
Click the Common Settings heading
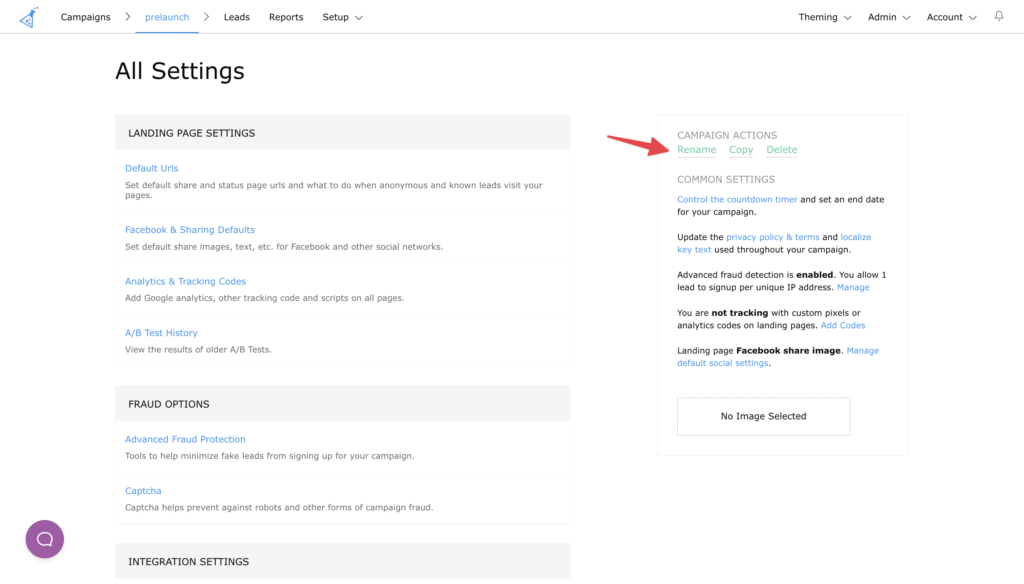click(x=726, y=179)
